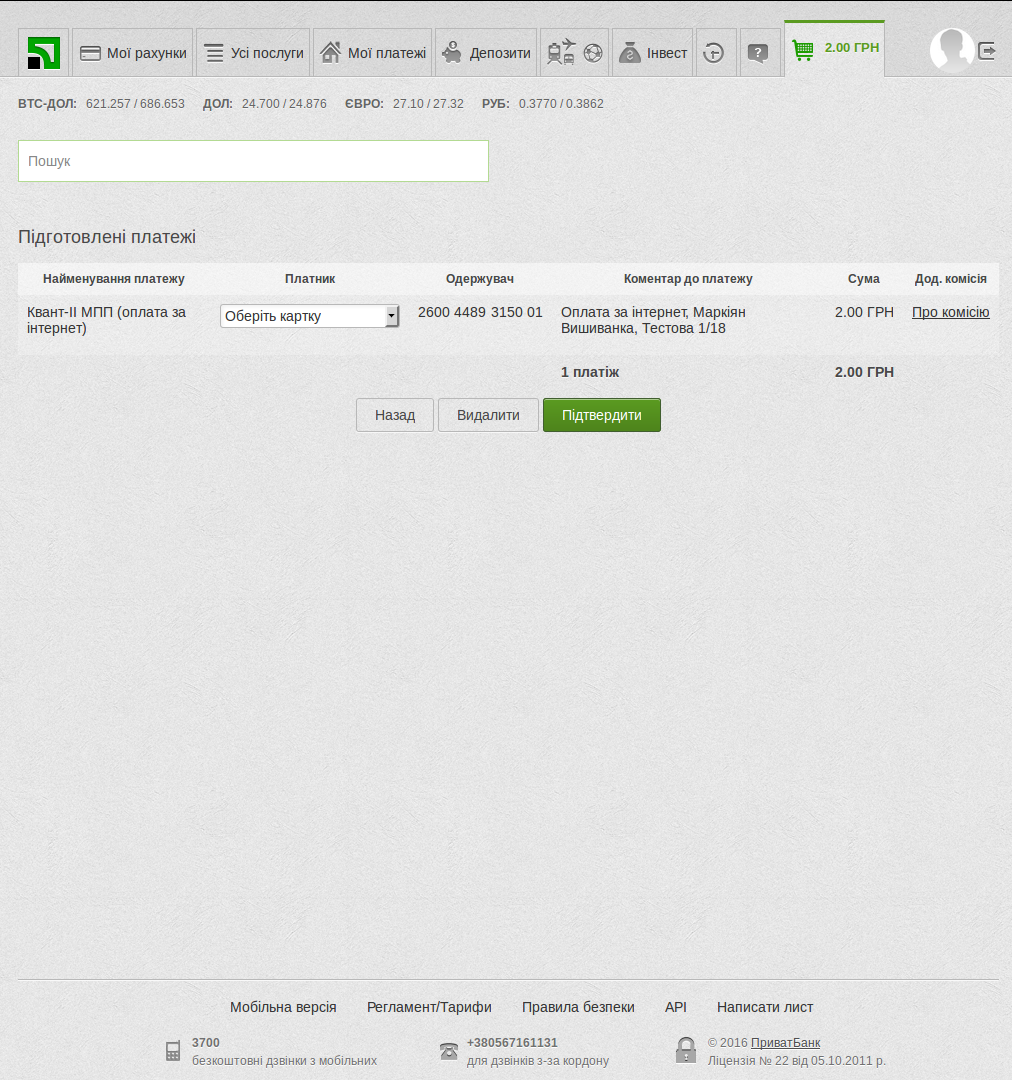The width and height of the screenshot is (1012, 1080).
Task: Go to the 'Мої платежі' tab
Action: 373,53
